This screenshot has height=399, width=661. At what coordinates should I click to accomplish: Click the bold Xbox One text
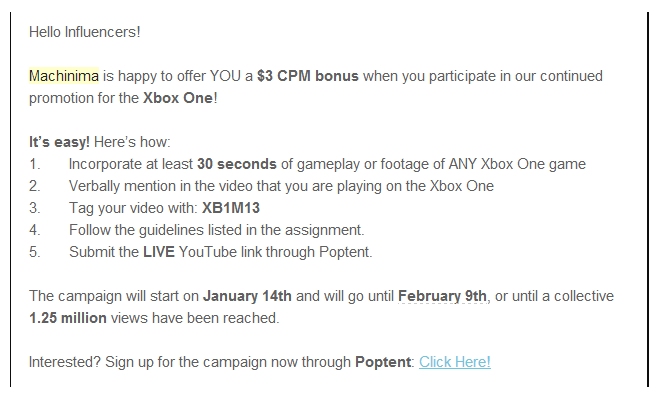[x=177, y=98]
